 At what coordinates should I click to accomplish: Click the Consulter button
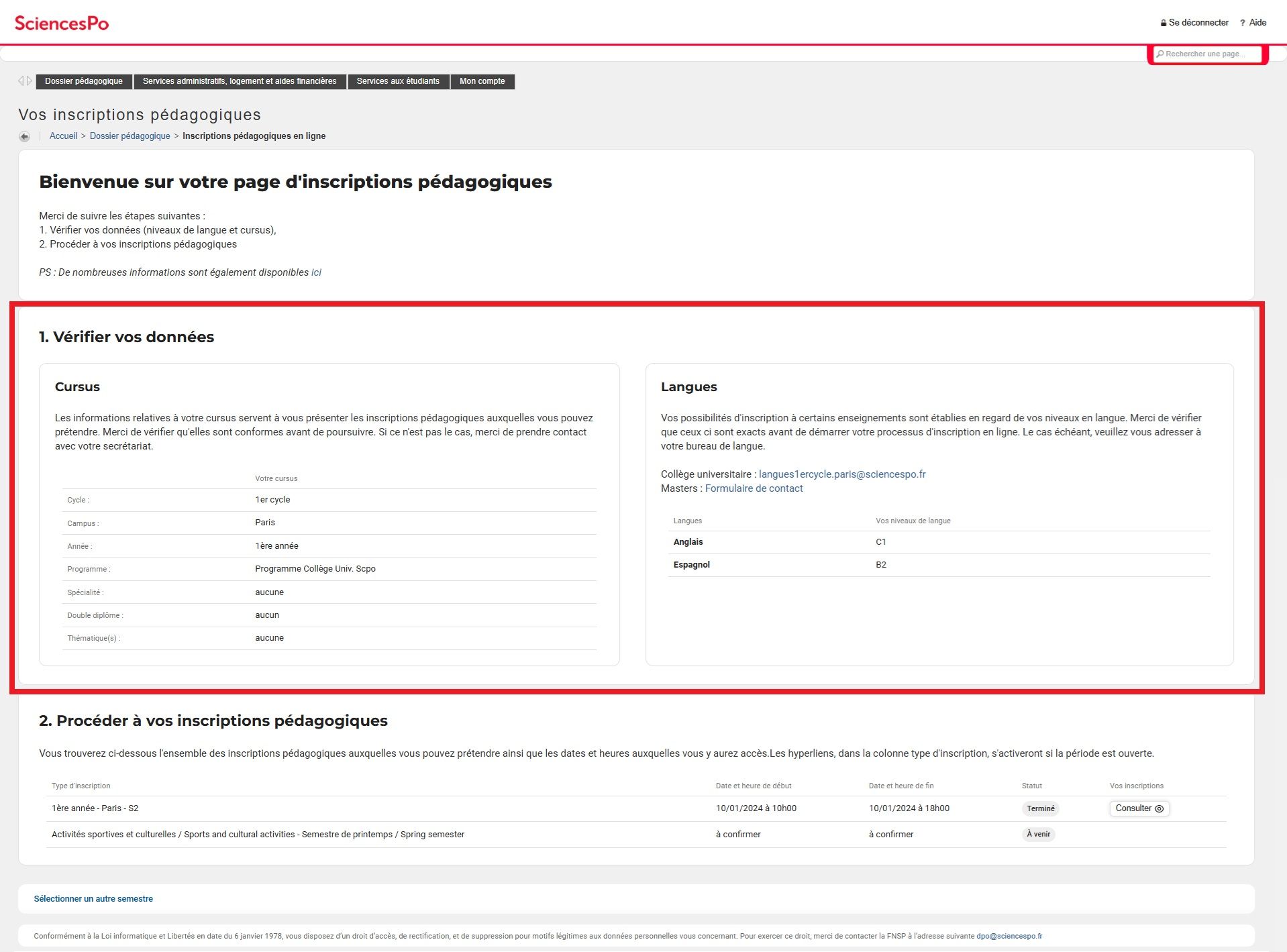[x=1135, y=808]
